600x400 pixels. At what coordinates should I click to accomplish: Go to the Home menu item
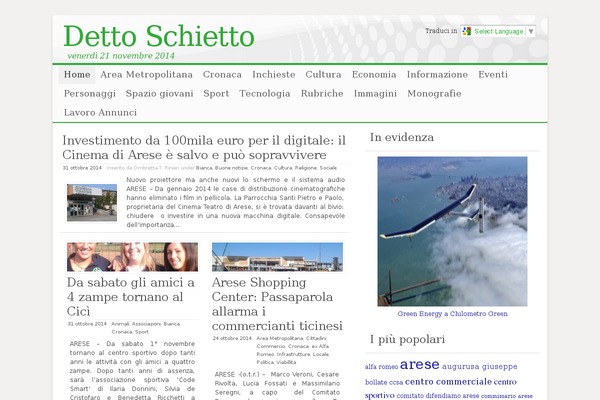click(x=77, y=75)
